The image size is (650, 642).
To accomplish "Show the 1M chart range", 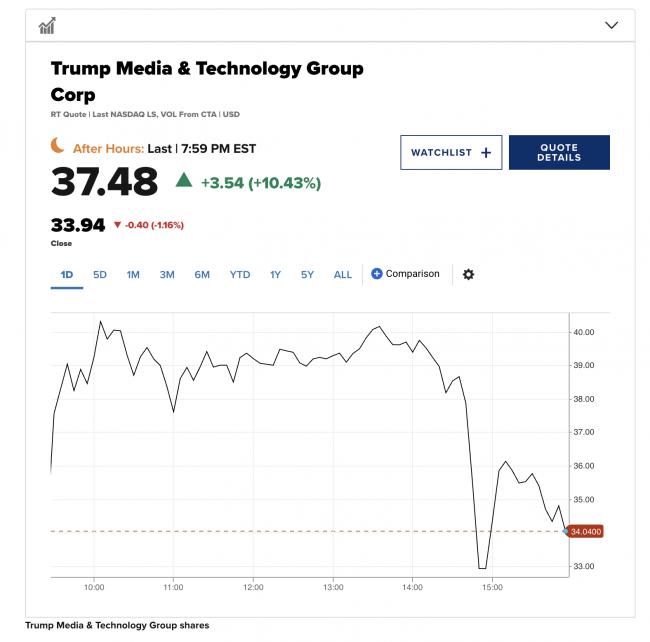I will 133,274.
